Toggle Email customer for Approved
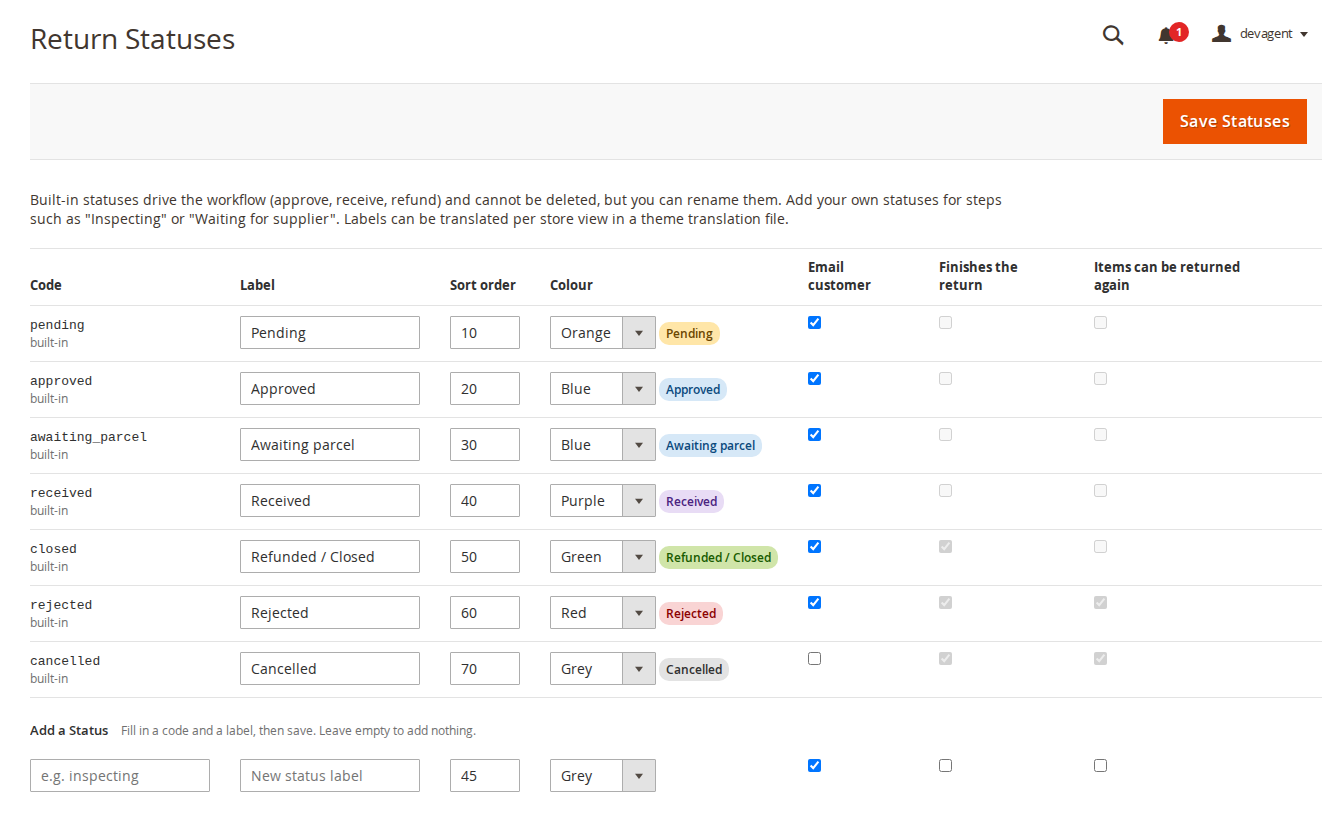The width and height of the screenshot is (1322, 820). pyautogui.click(x=814, y=378)
